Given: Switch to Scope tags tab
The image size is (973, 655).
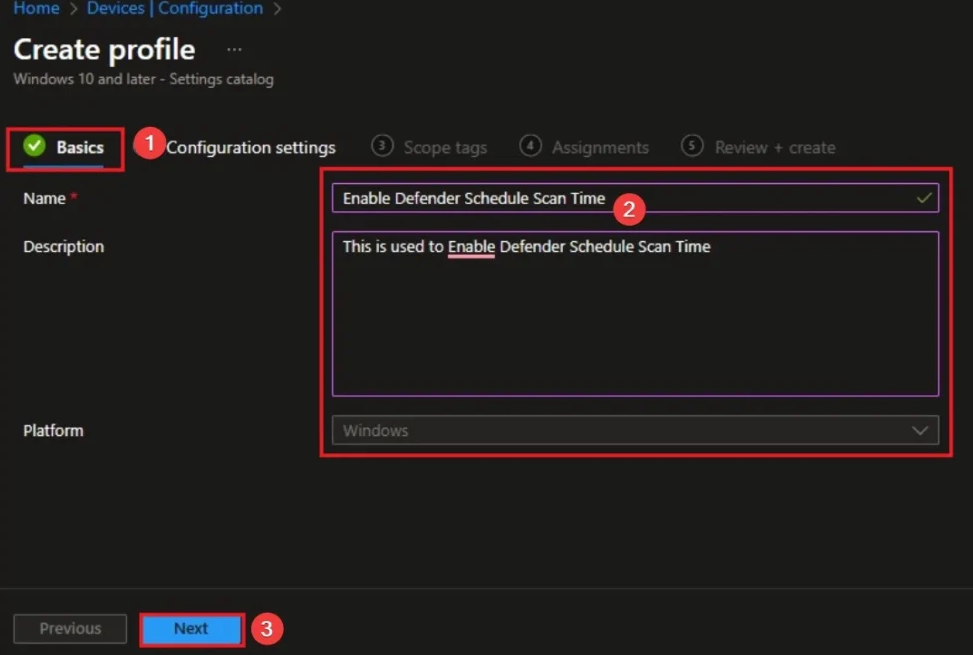Looking at the screenshot, I should click(x=445, y=148).
